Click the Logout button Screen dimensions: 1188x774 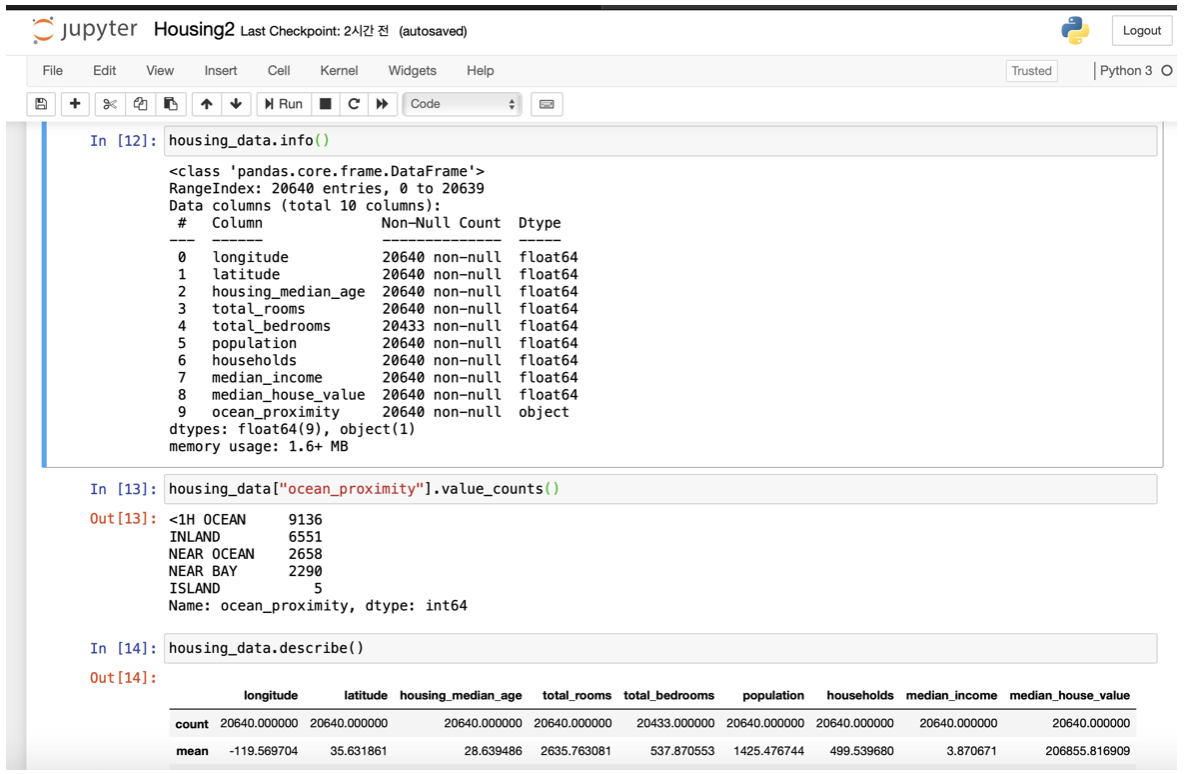[1141, 30]
